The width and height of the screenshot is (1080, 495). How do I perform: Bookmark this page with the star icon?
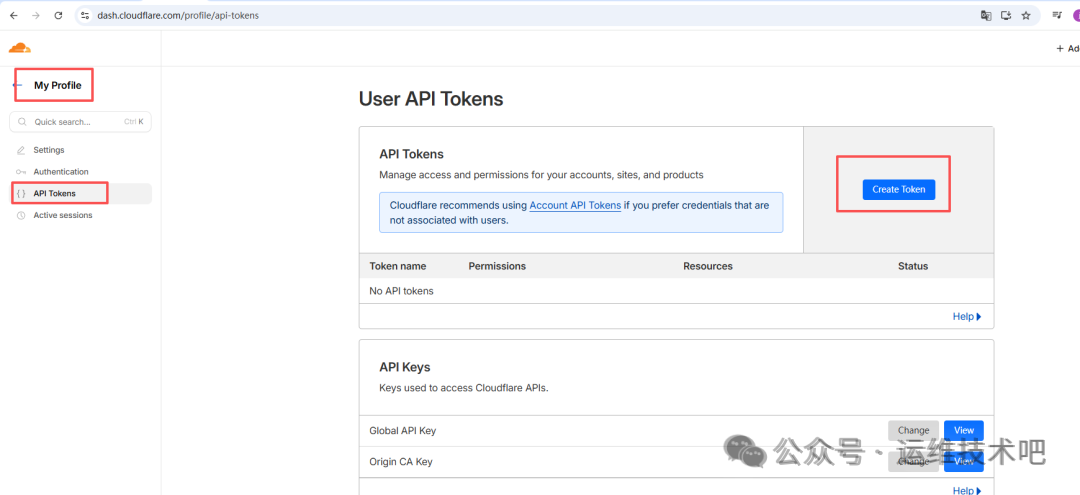pyautogui.click(x=1026, y=15)
